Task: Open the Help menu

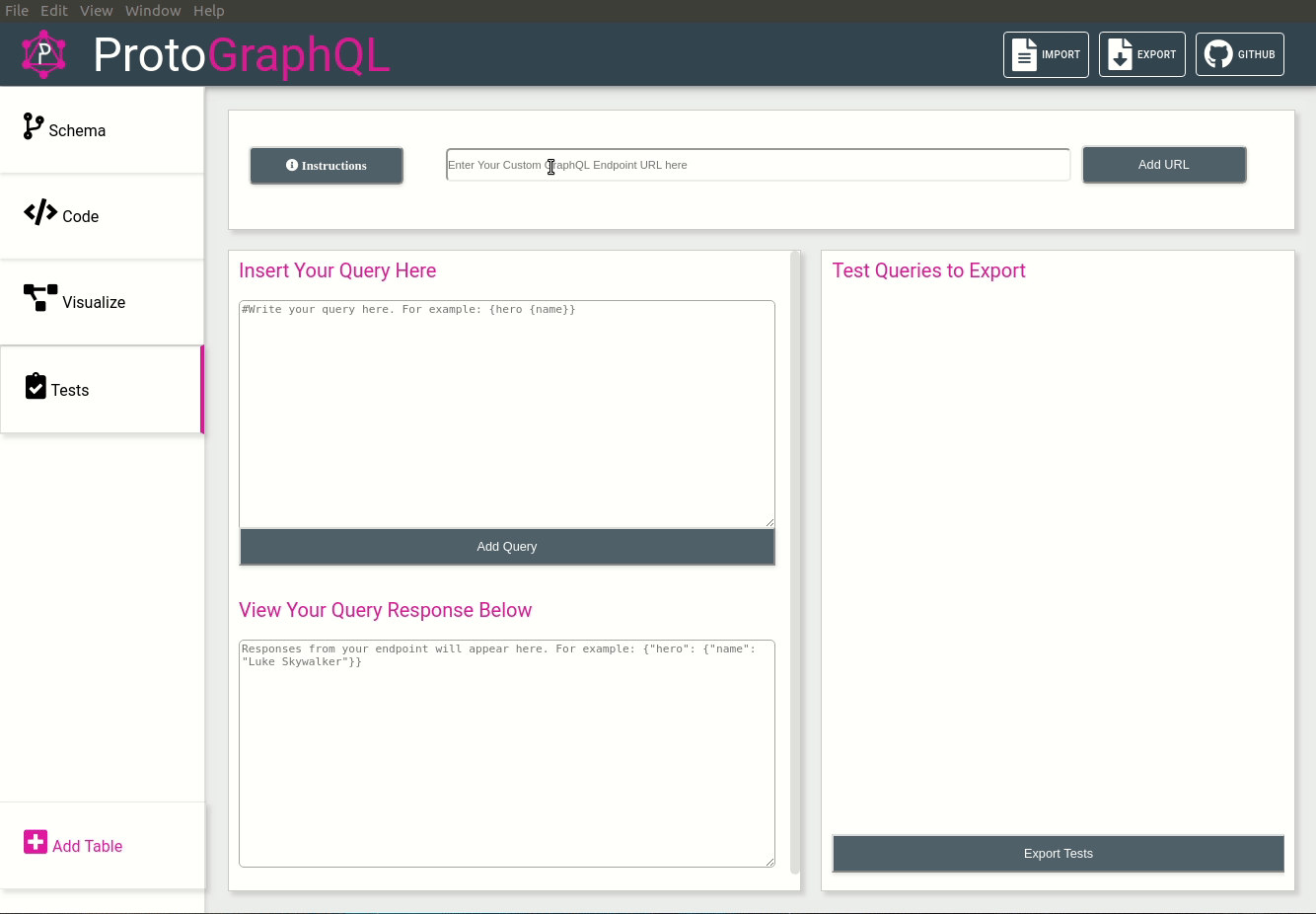Action: coord(209,11)
